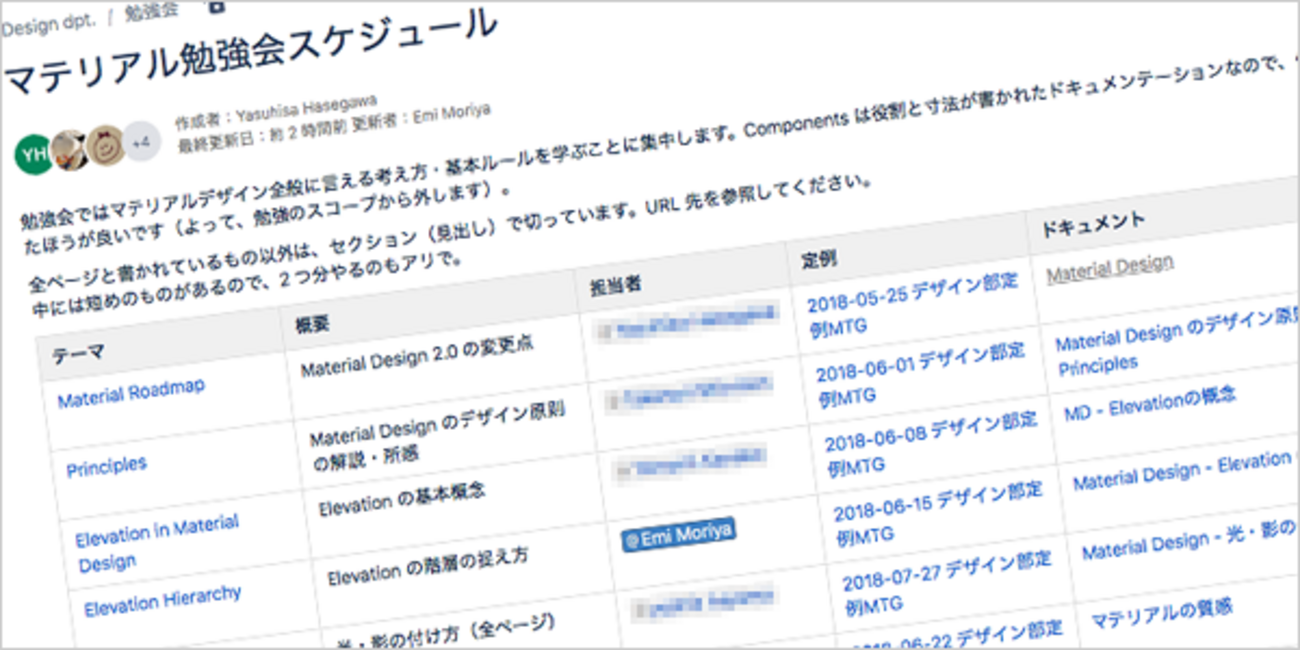Viewport: 1300px width, 650px height.
Task: Open the 2018-05-25 デザイン部定例MTG link
Action: click(913, 302)
